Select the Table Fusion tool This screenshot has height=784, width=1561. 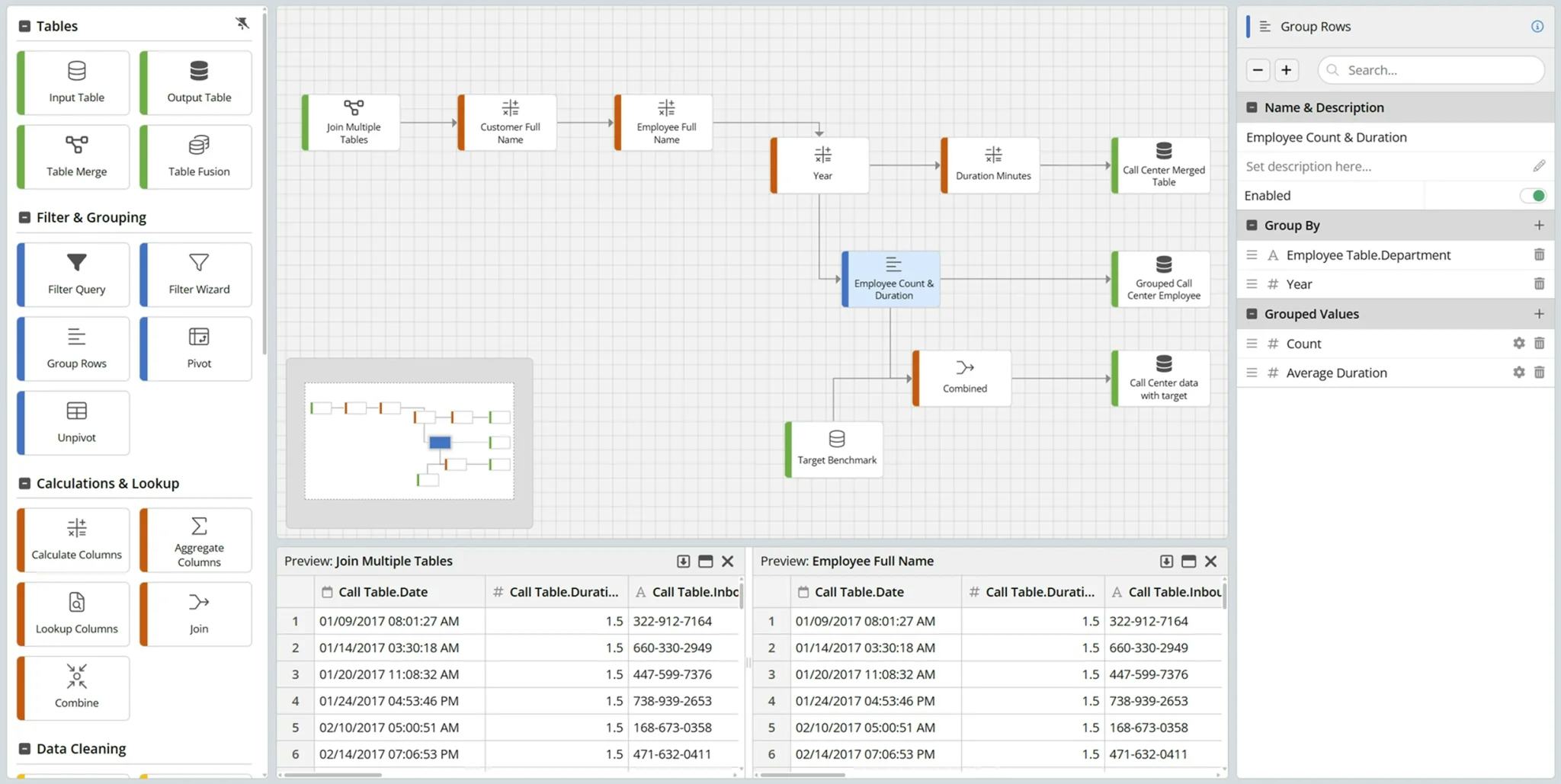point(196,156)
